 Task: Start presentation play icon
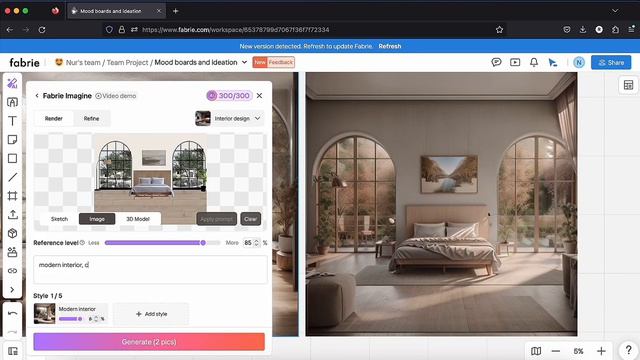point(515,62)
